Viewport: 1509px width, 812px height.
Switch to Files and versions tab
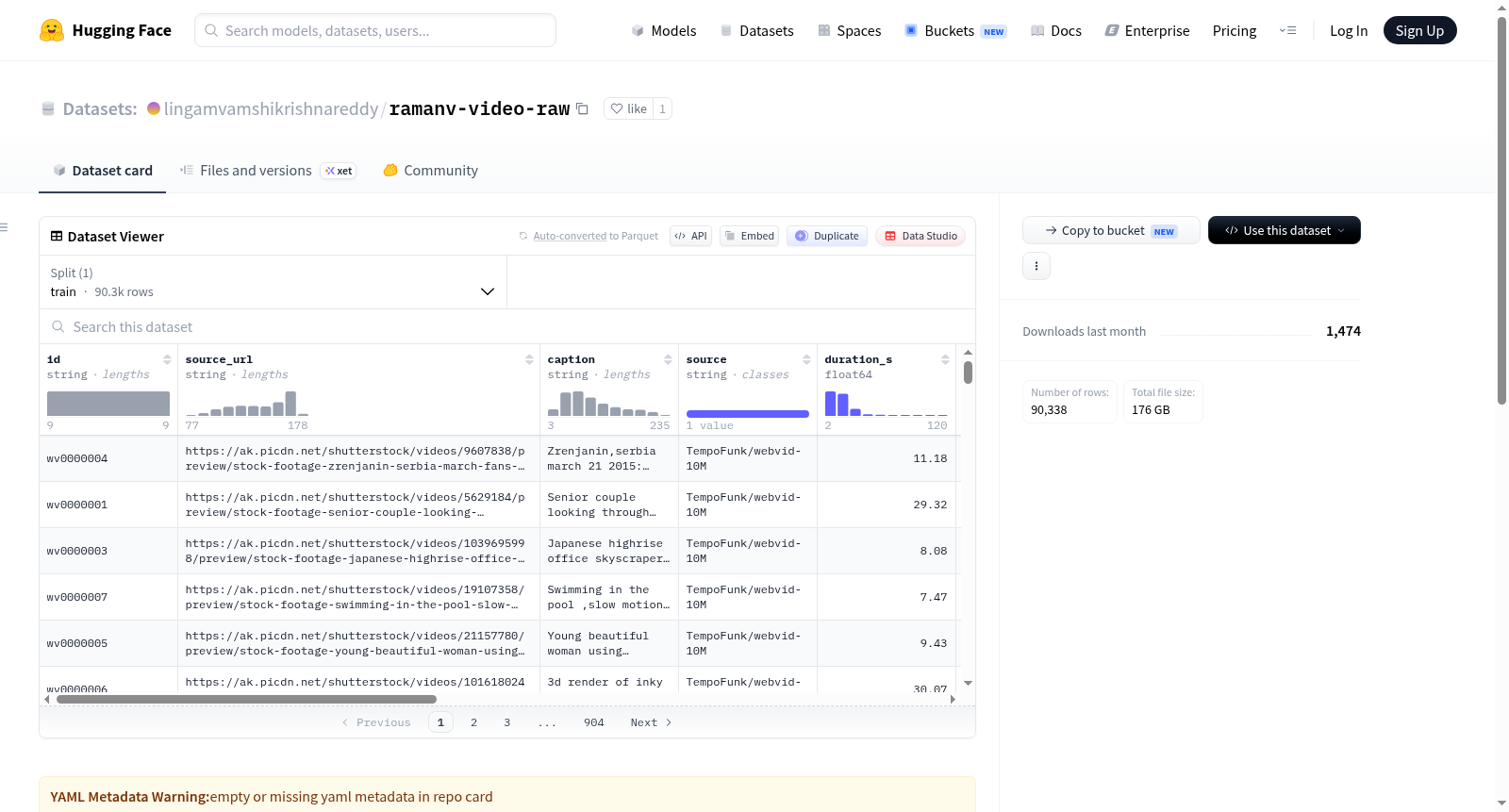[267, 171]
